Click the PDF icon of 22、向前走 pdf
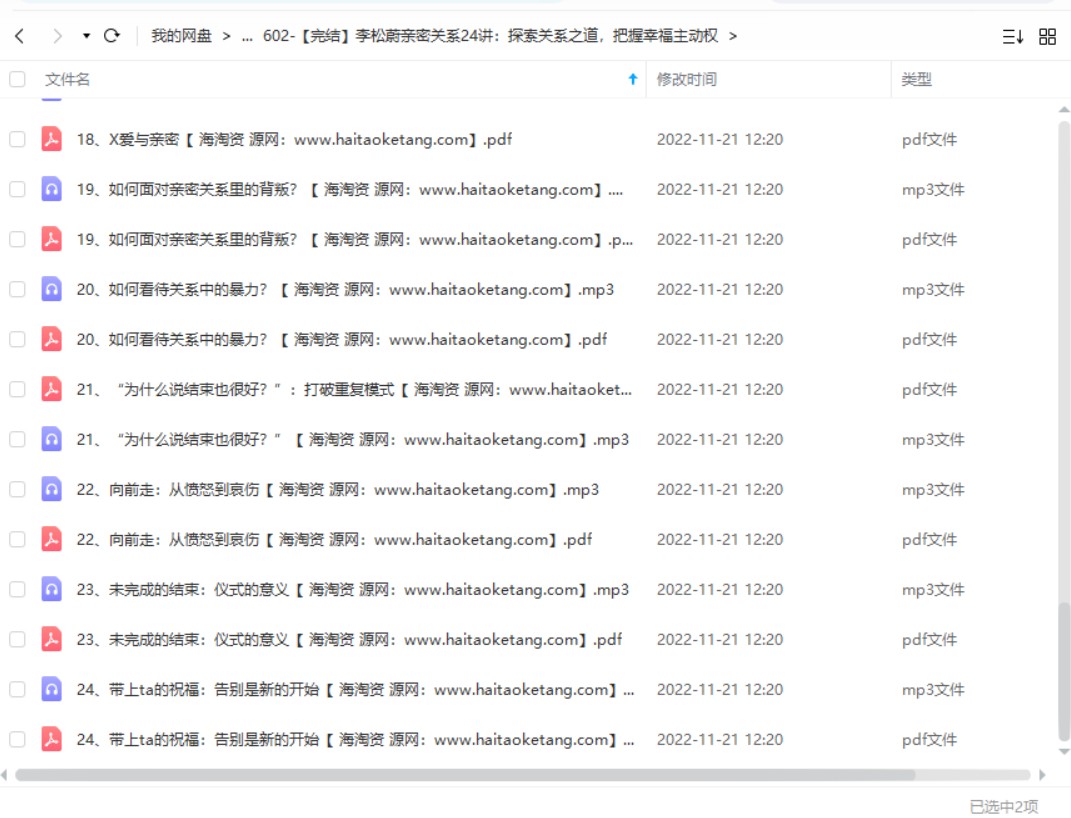The height and width of the screenshot is (818, 1071). [51, 539]
